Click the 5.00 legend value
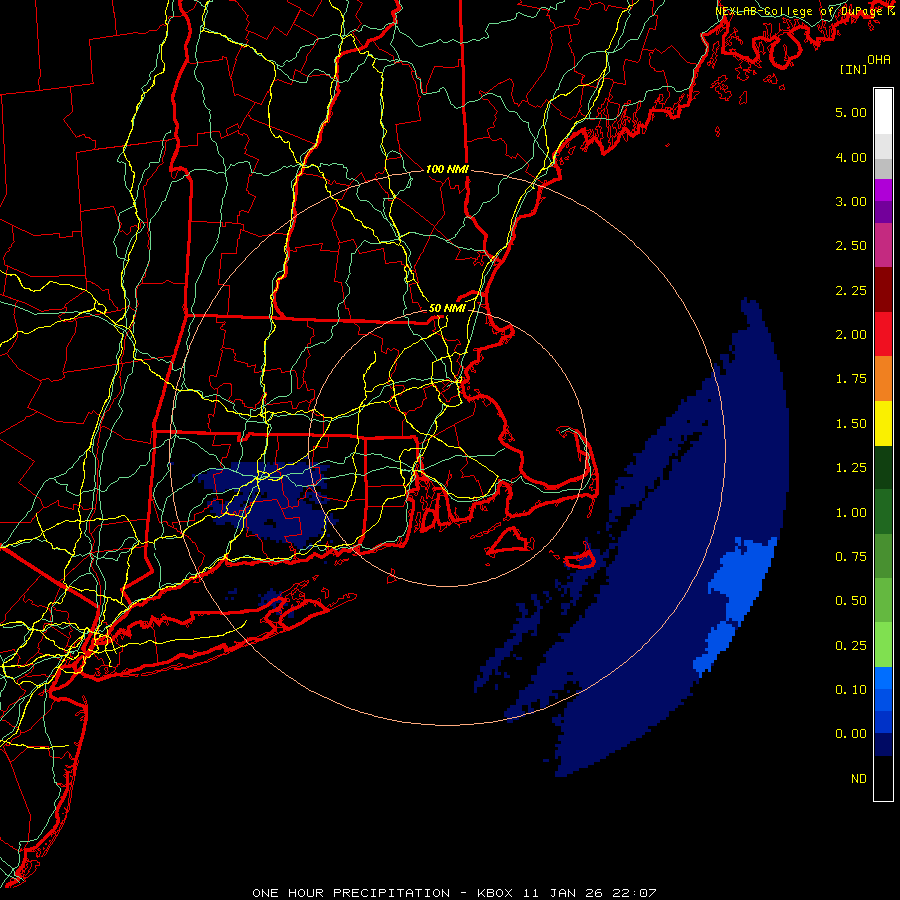This screenshot has height=900, width=900. [x=851, y=112]
